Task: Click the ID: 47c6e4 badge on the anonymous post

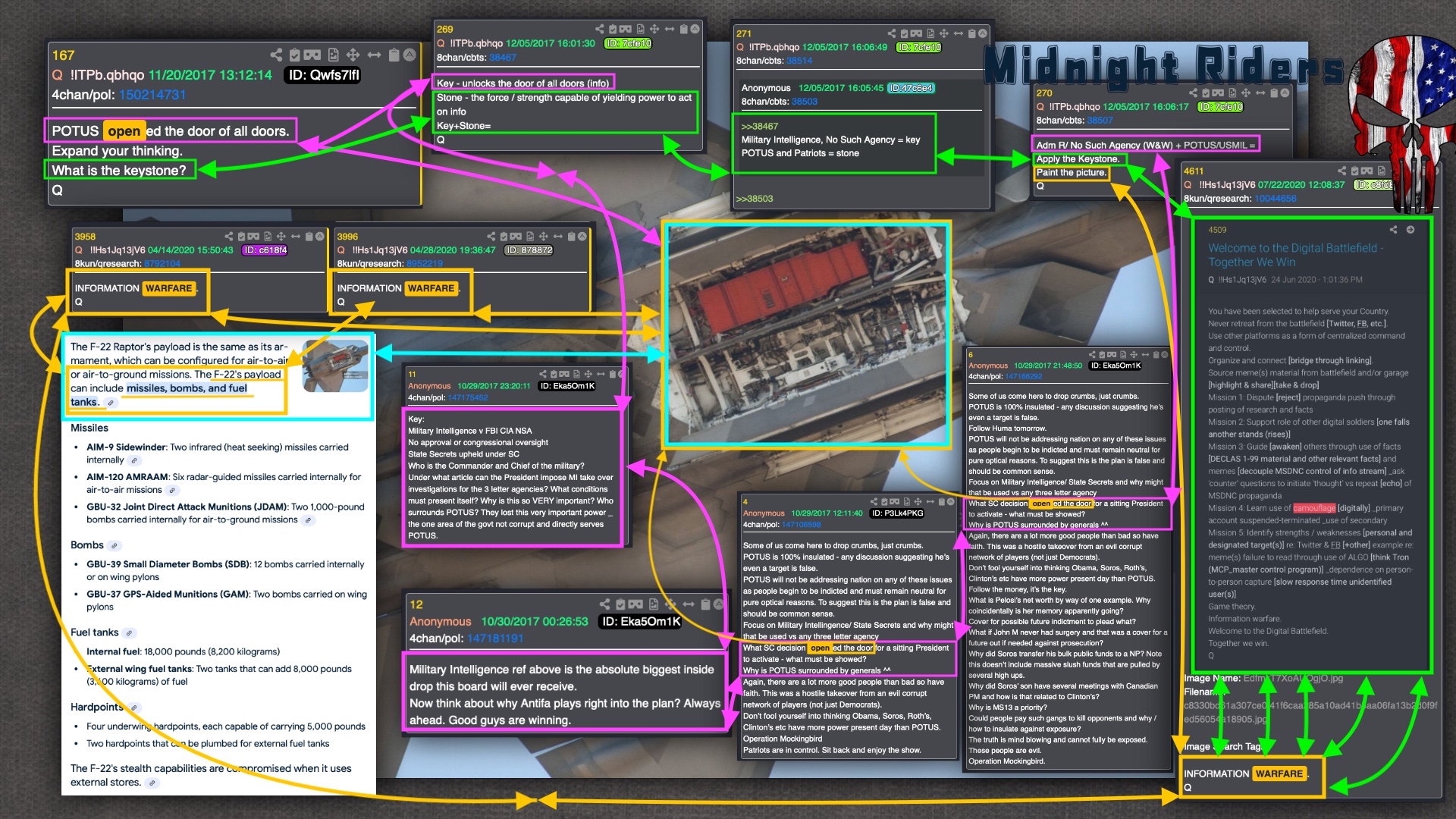Action: click(911, 88)
